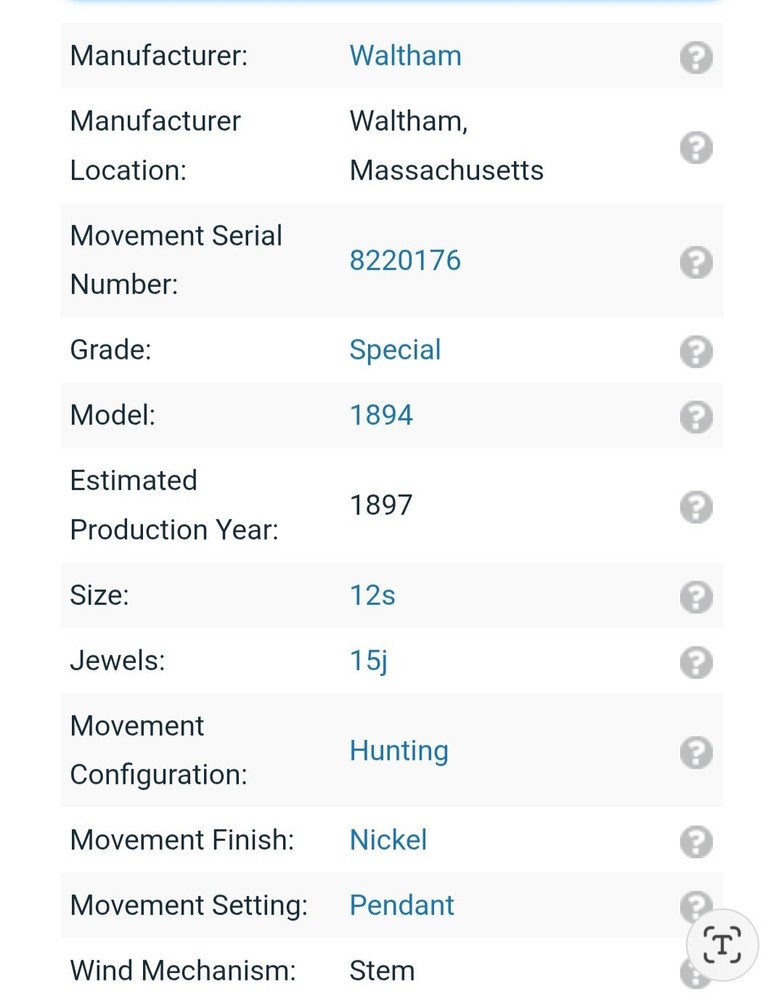Open serial number 8220176 link
Image resolution: width=784 pixels, height=1000 pixels.
coord(405,261)
